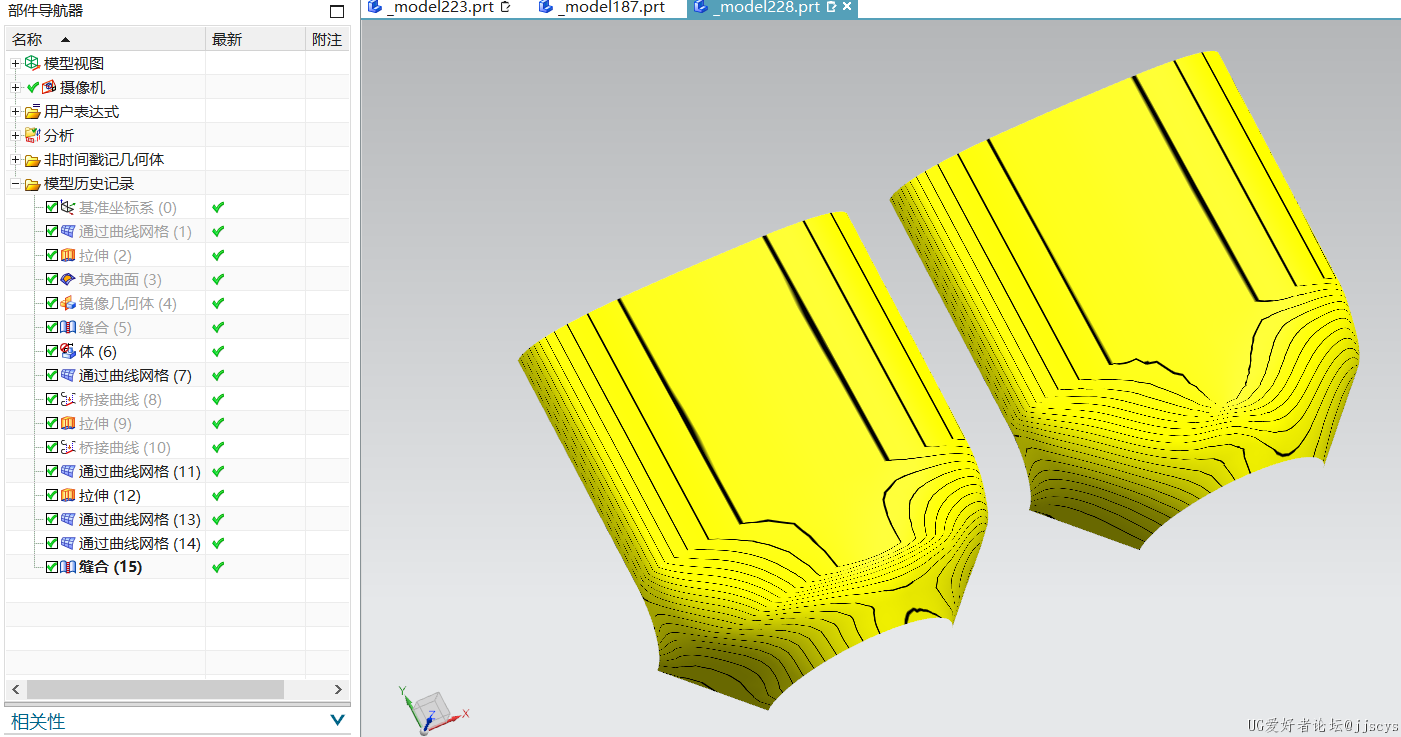The image size is (1401, 737).
Task: Click the 体 (6) body icon
Action: 67,351
